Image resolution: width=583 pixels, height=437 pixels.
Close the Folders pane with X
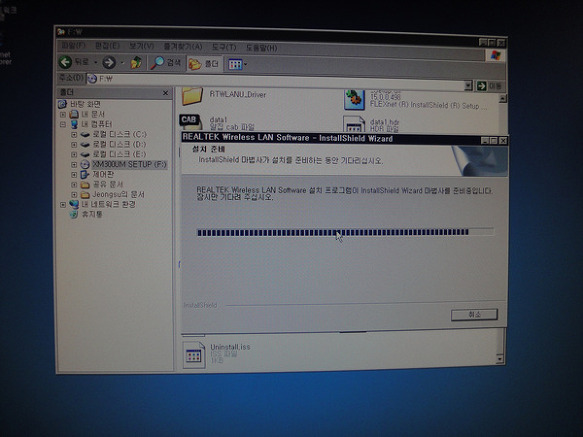(x=165, y=93)
